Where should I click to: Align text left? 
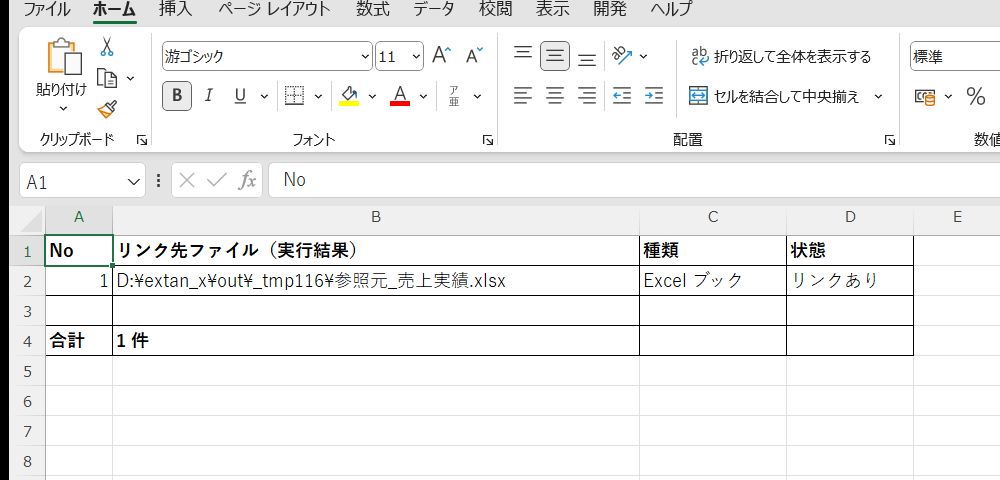coord(523,96)
